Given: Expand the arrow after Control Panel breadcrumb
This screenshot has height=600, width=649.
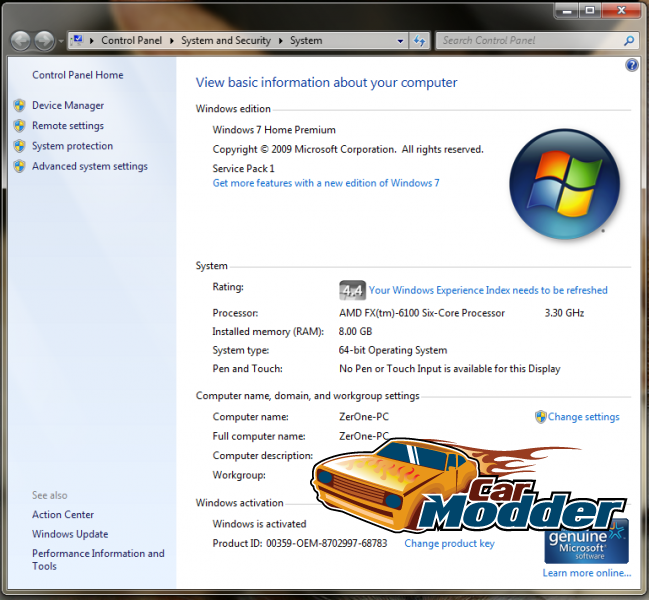Looking at the screenshot, I should (172, 41).
